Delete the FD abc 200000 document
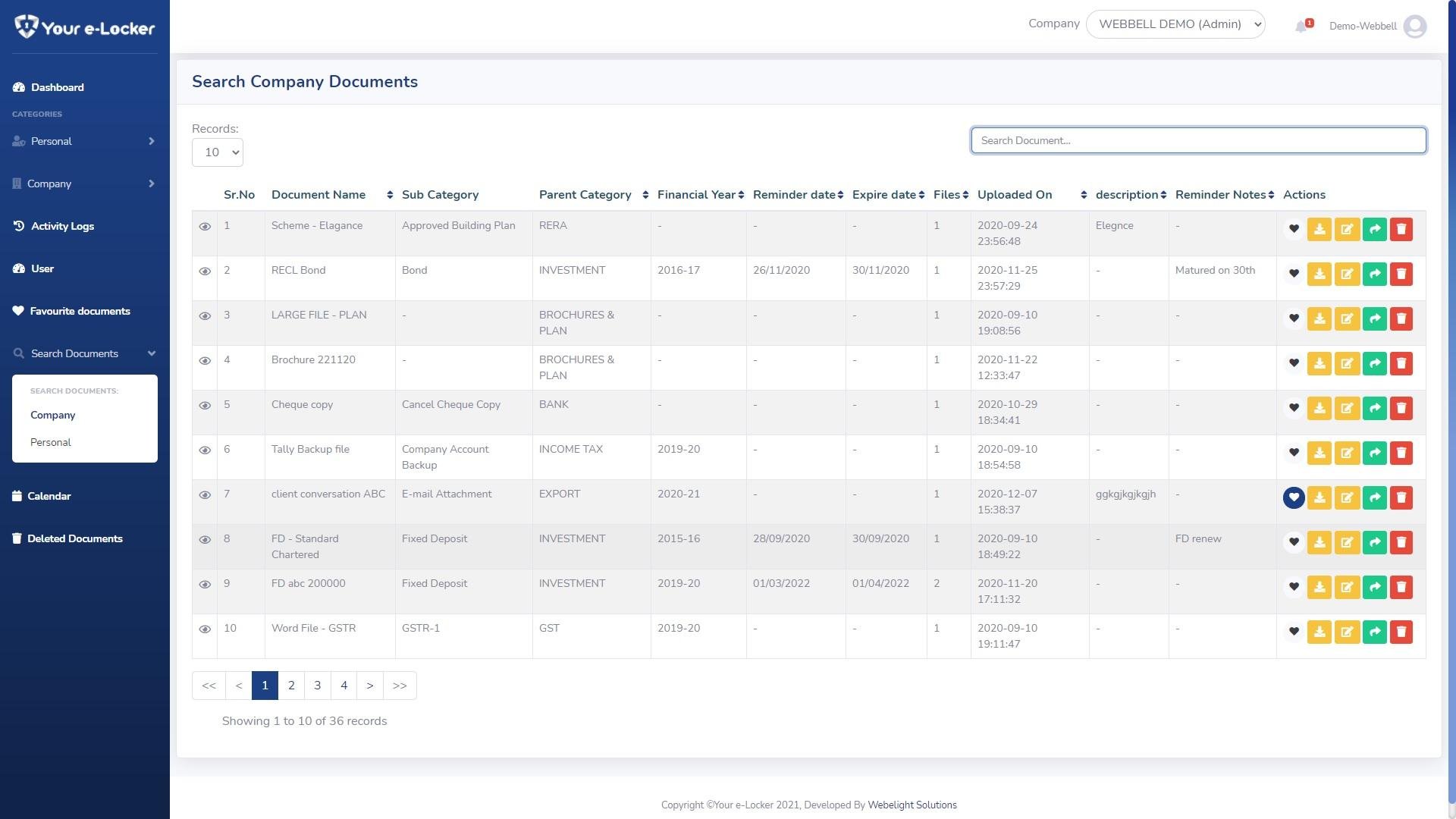 click(x=1401, y=587)
